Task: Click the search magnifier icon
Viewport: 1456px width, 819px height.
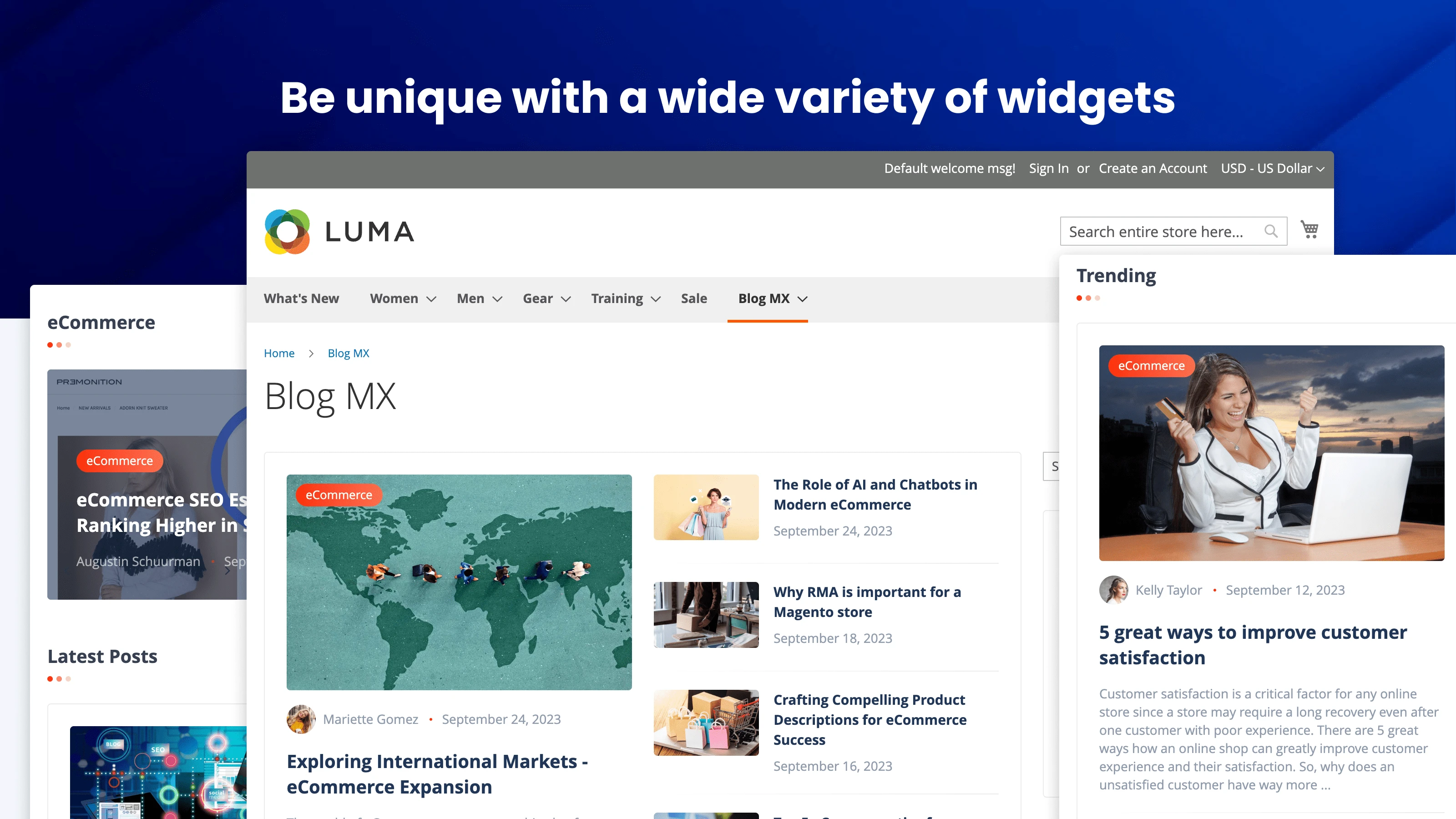Action: coord(1272,231)
